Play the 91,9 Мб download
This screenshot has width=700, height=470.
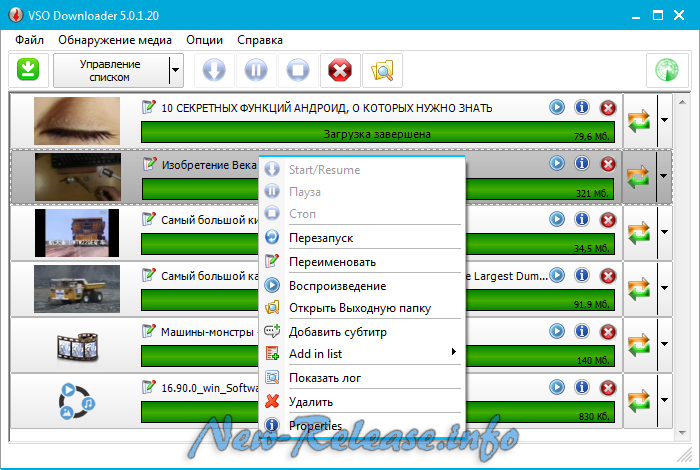557,275
